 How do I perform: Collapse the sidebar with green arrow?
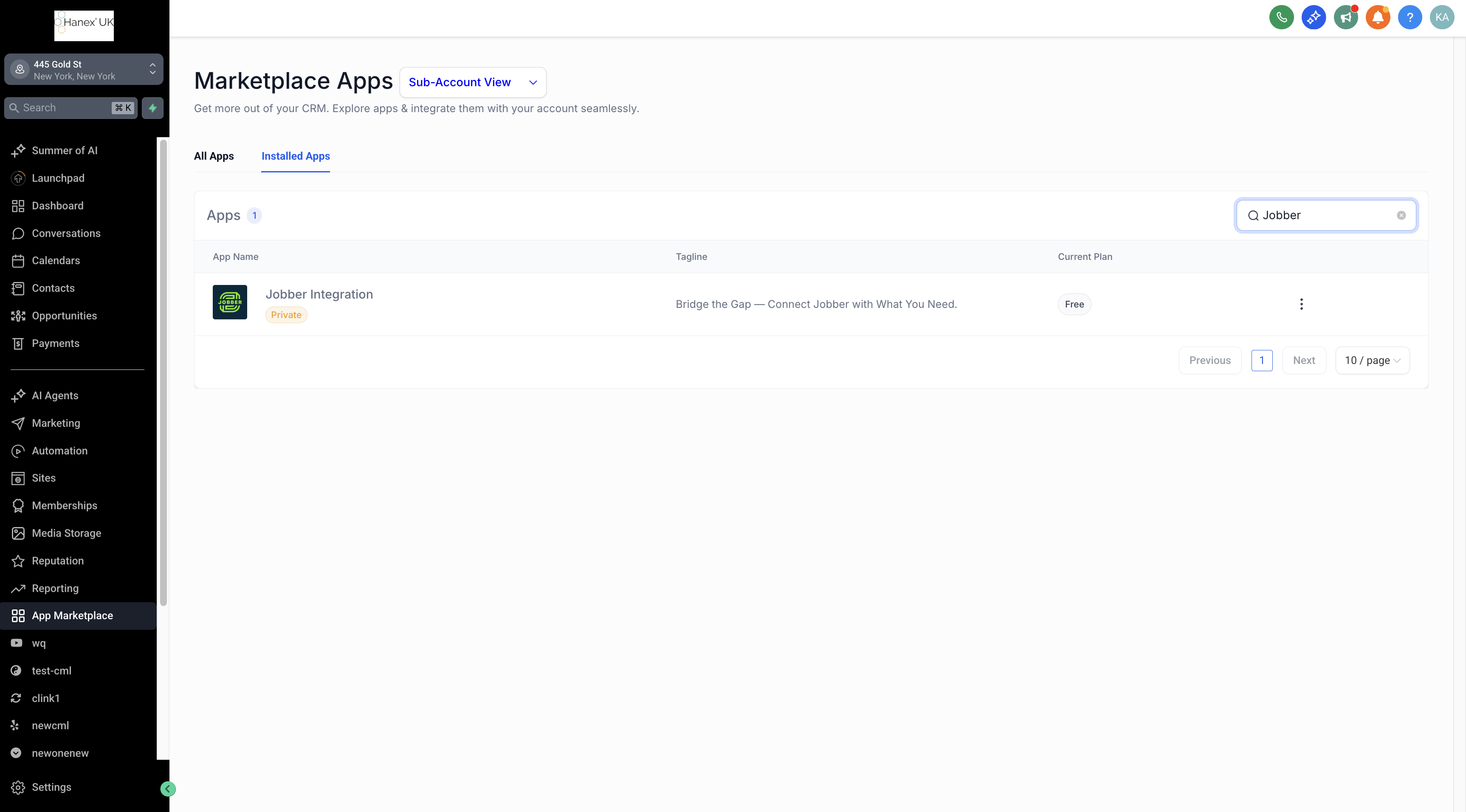168,789
